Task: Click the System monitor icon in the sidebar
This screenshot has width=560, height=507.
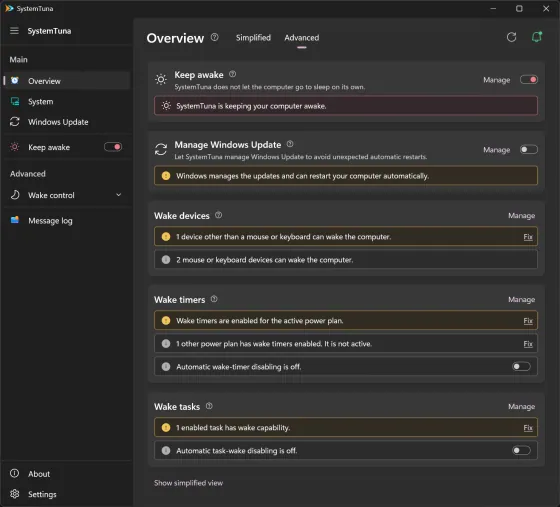Action: point(15,101)
